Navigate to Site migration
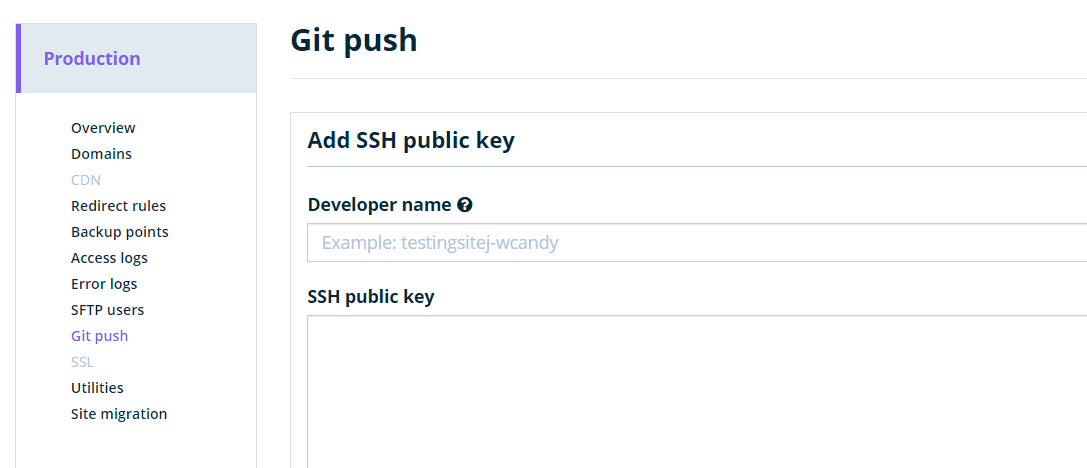1087x468 pixels. 119,414
